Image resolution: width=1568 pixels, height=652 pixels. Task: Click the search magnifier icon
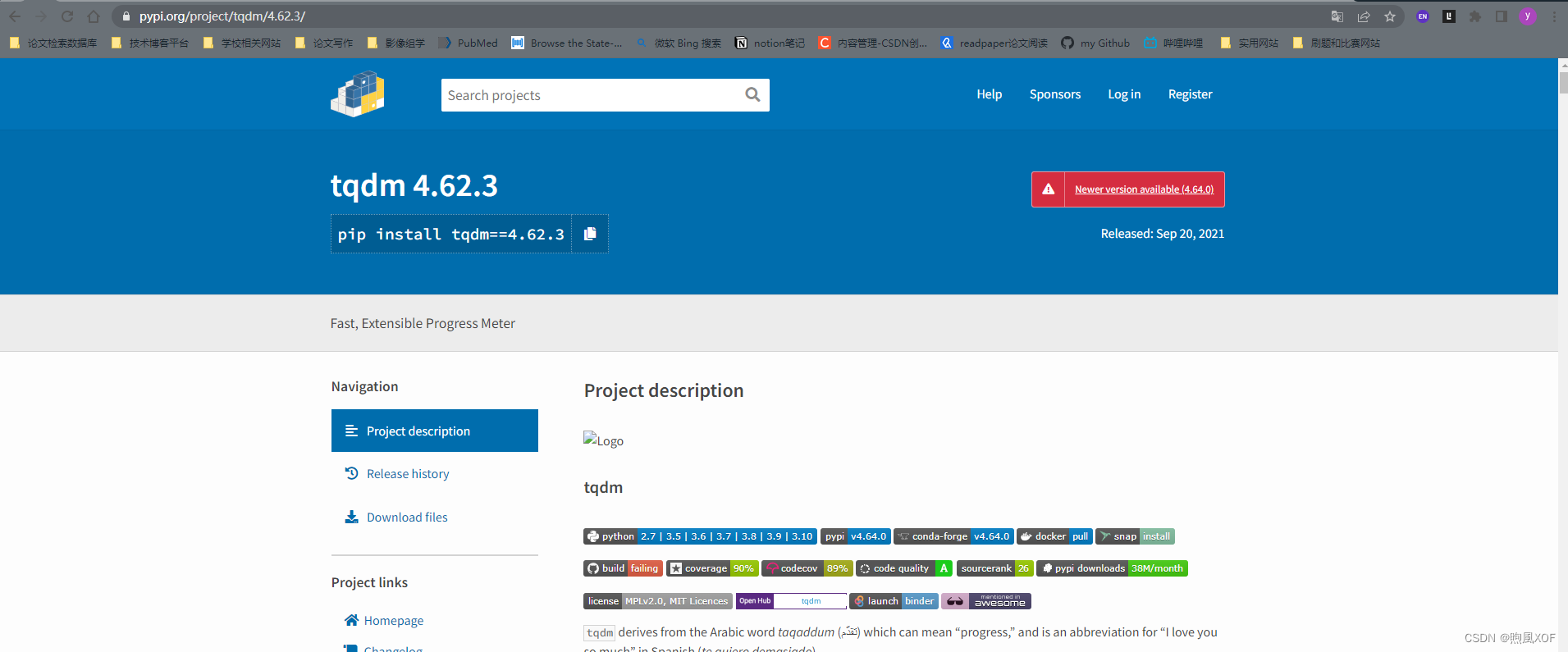(752, 95)
